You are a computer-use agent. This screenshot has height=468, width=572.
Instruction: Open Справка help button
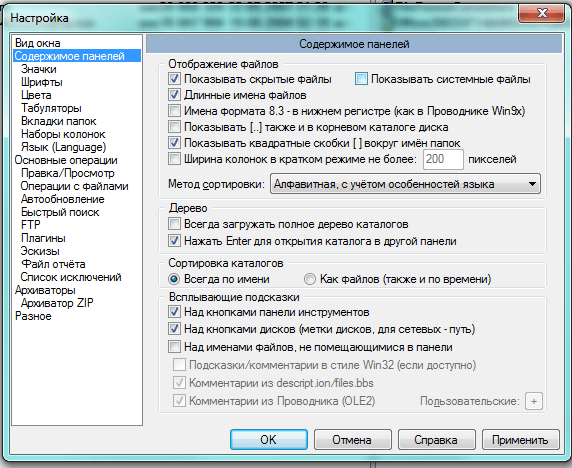pos(436,440)
